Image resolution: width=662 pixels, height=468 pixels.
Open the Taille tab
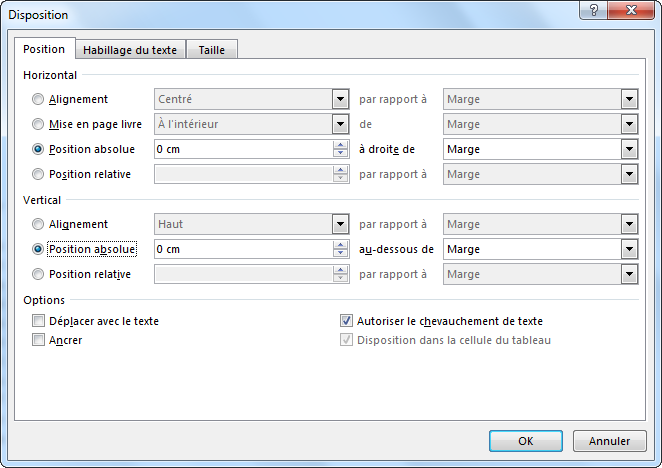(x=212, y=50)
